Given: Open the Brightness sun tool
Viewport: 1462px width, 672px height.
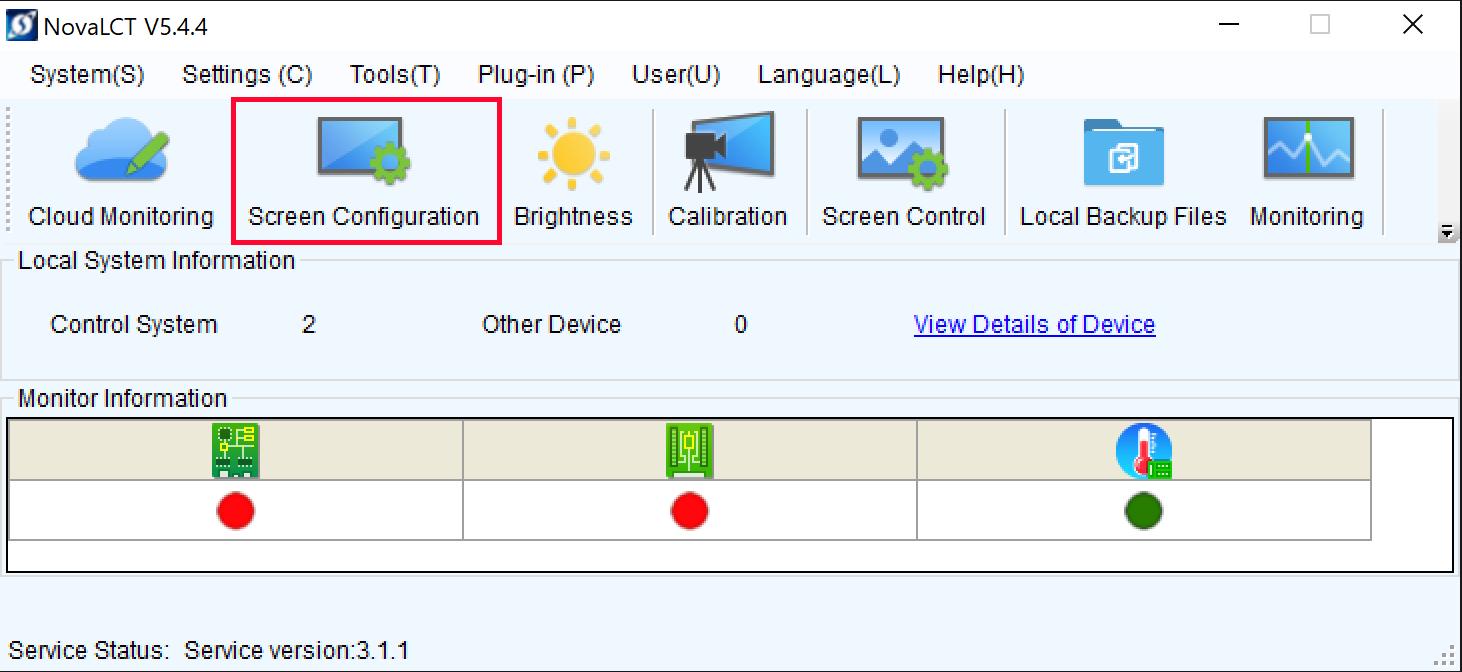Looking at the screenshot, I should click(573, 172).
